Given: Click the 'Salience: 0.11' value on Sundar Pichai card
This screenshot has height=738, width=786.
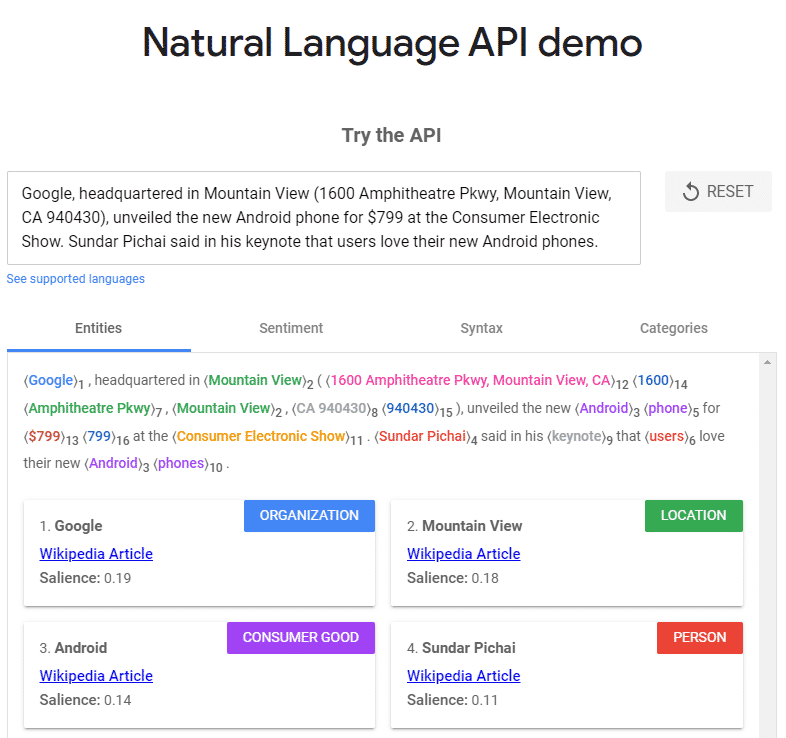Looking at the screenshot, I should (x=453, y=700).
